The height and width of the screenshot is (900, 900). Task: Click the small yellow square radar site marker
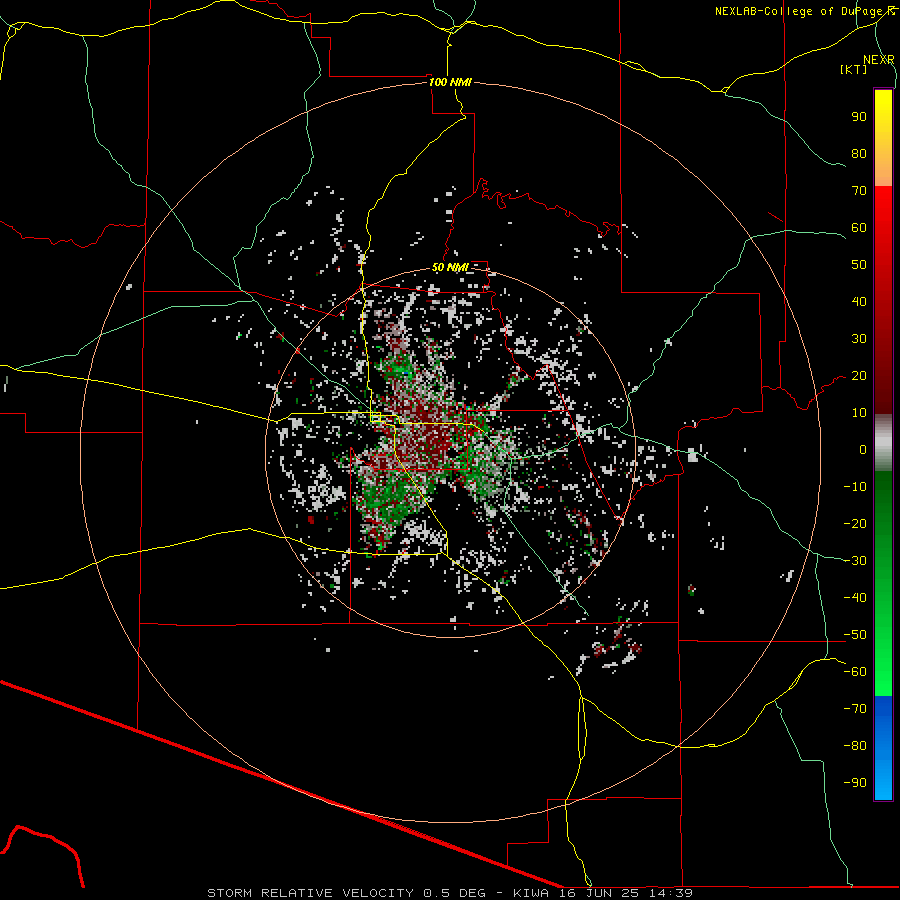coord(376,417)
